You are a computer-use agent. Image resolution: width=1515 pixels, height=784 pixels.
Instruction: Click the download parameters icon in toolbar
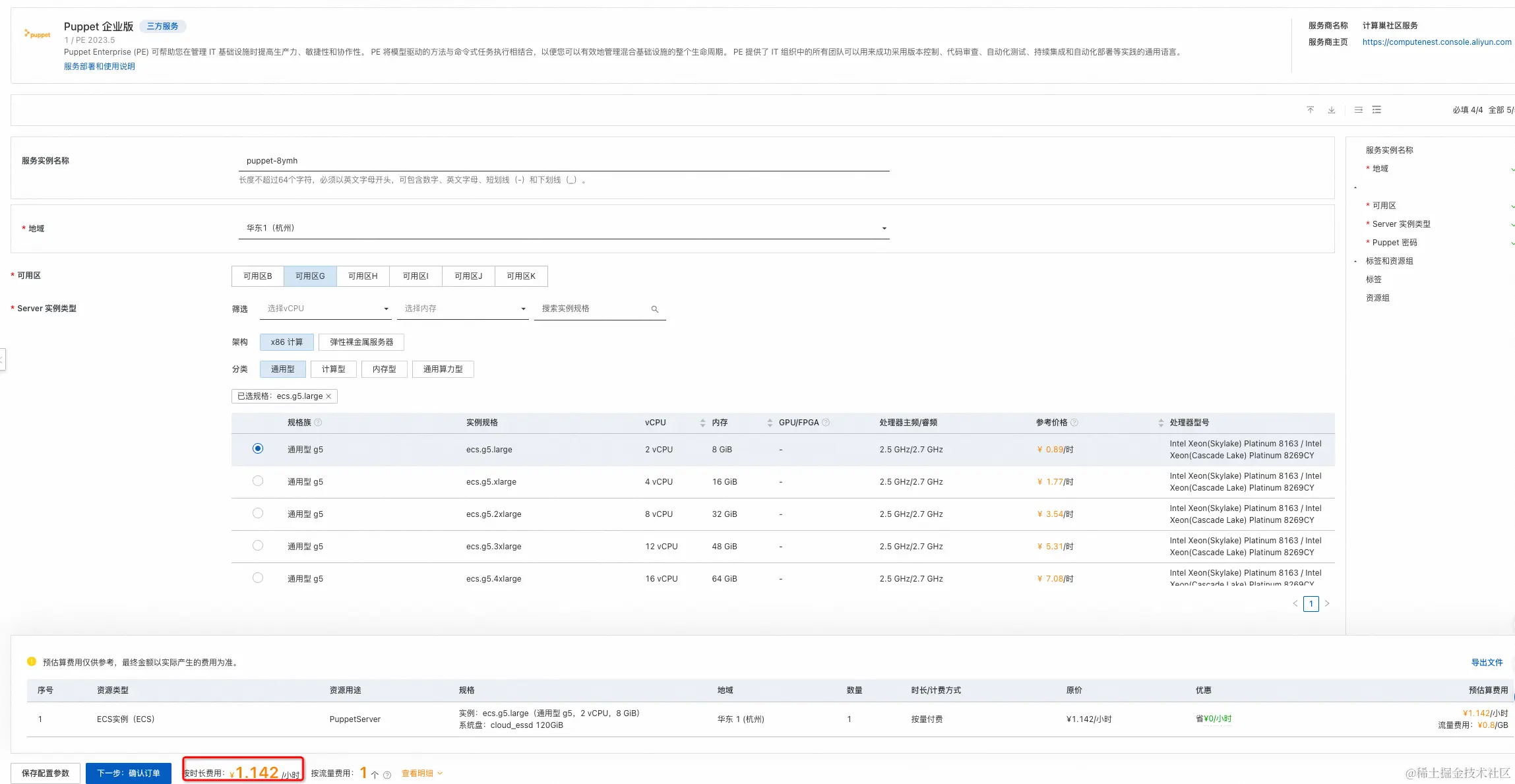coord(1332,110)
